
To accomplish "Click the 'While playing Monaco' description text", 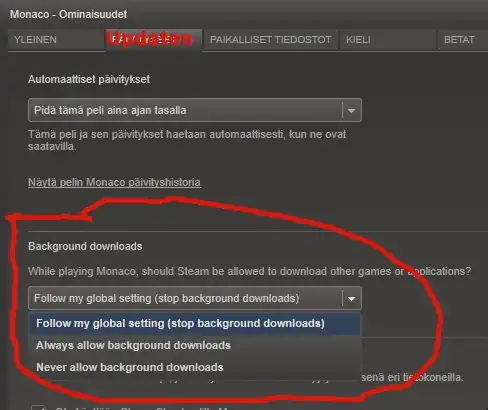I will click(250, 271).
